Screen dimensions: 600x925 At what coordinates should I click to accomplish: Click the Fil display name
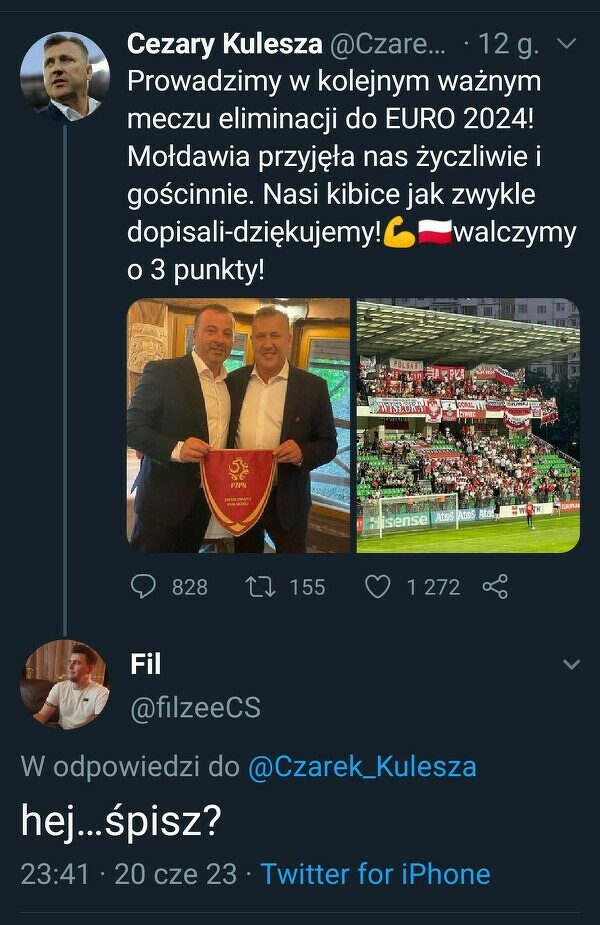145,664
